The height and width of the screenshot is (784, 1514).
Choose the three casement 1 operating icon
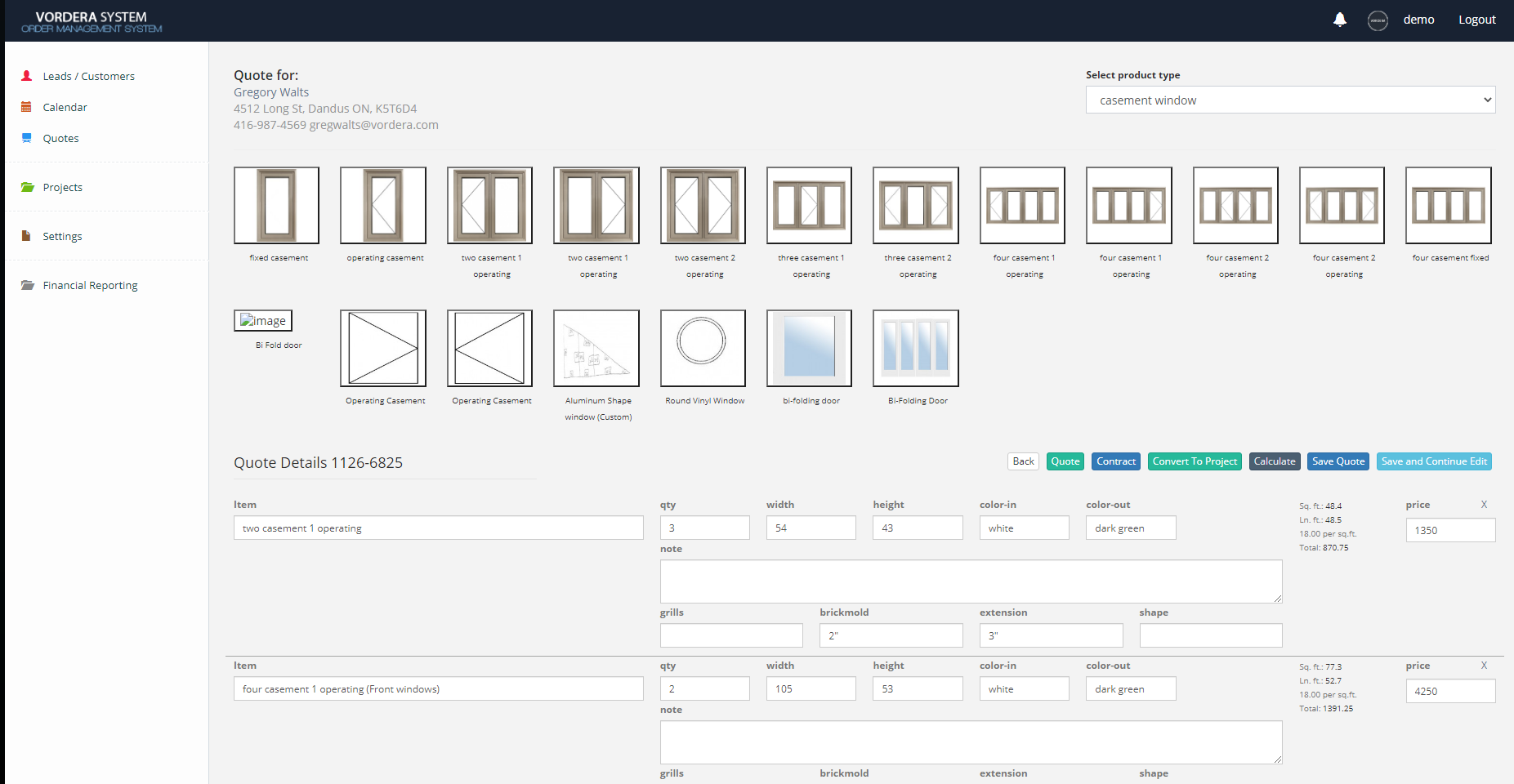(809, 205)
